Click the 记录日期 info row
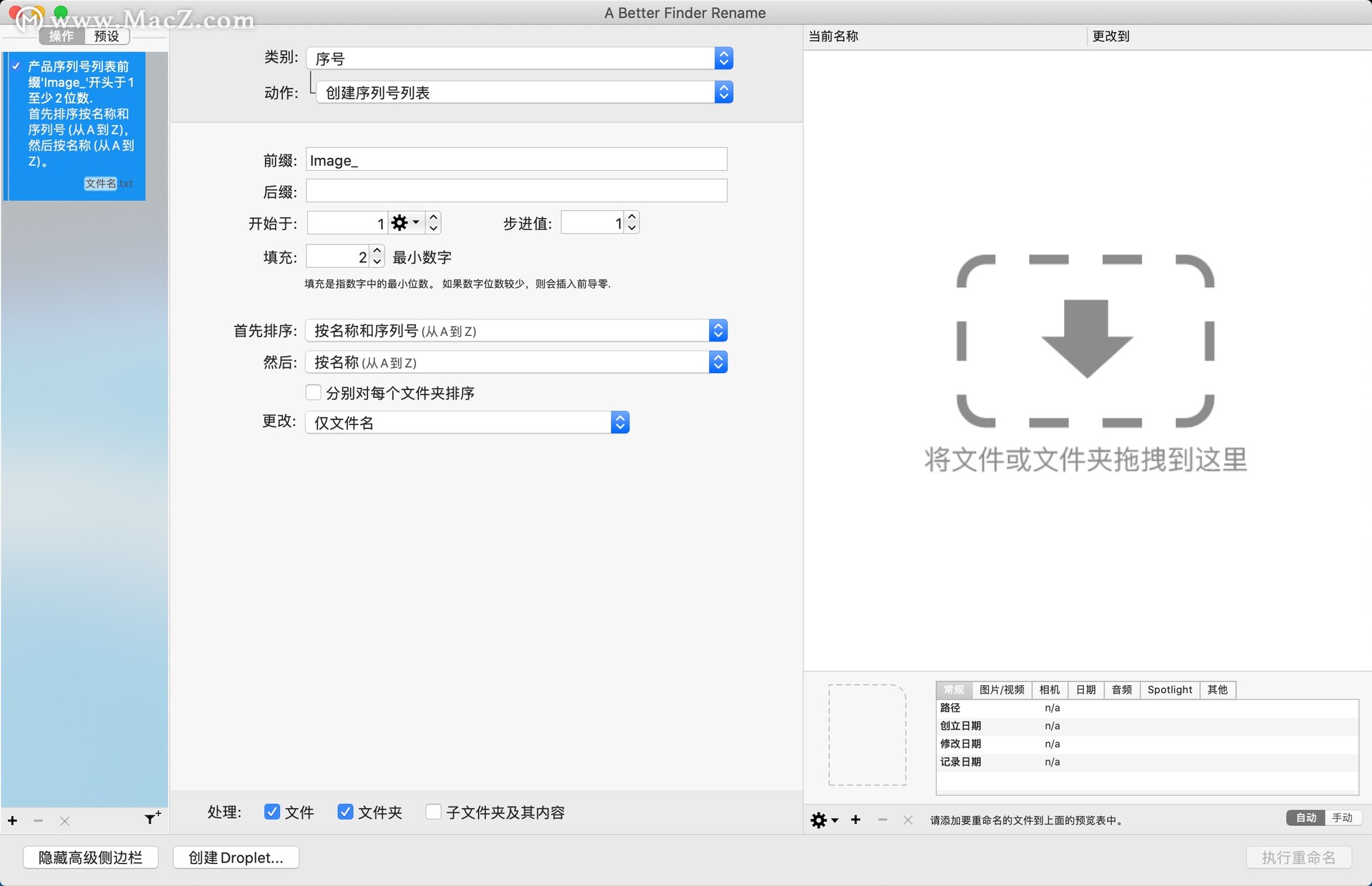 pyautogui.click(x=1147, y=762)
